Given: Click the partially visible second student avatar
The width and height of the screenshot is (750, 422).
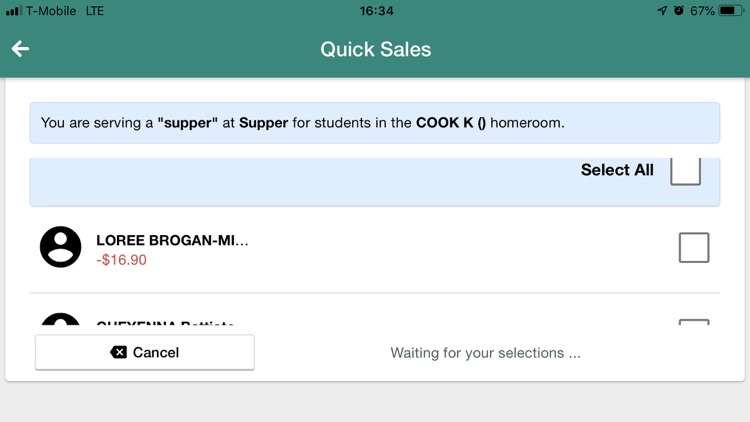Looking at the screenshot, I should [x=60, y=319].
